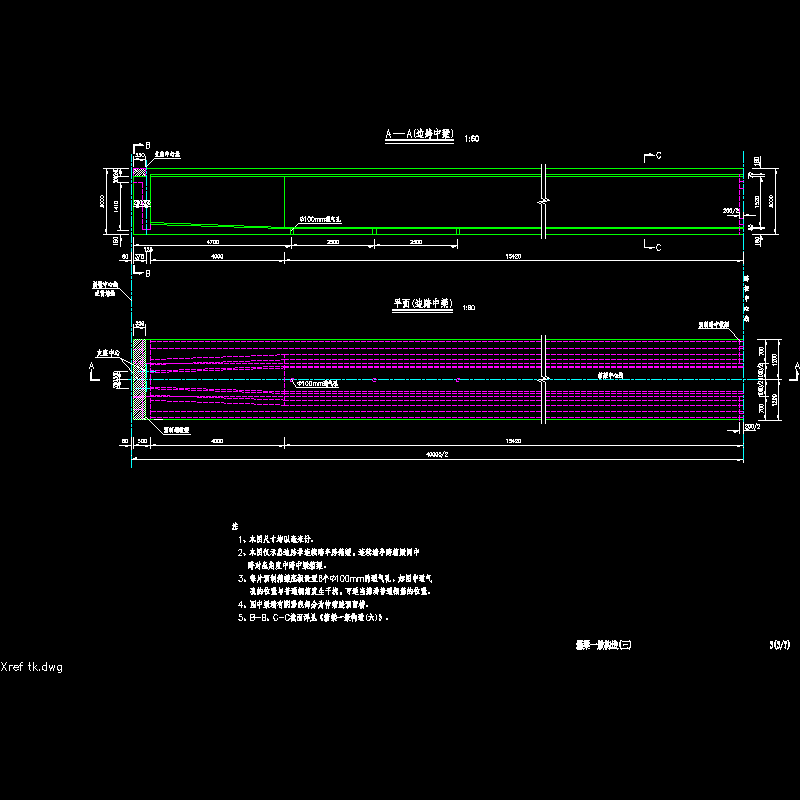Screen dimensions: 800x800
Task: Click break-line symbol in section A—A
Action: coord(543,202)
